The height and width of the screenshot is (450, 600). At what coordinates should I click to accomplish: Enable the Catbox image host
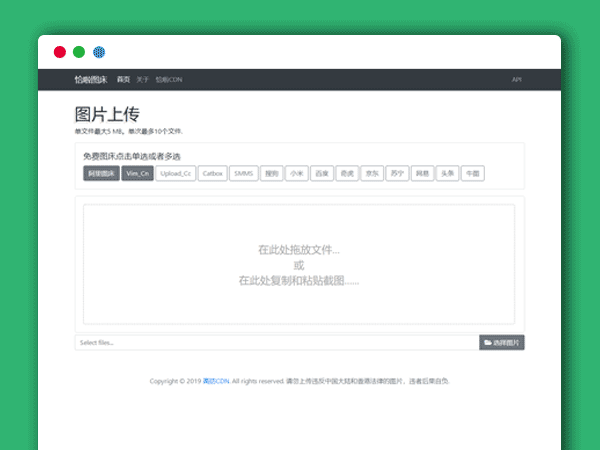(x=213, y=173)
